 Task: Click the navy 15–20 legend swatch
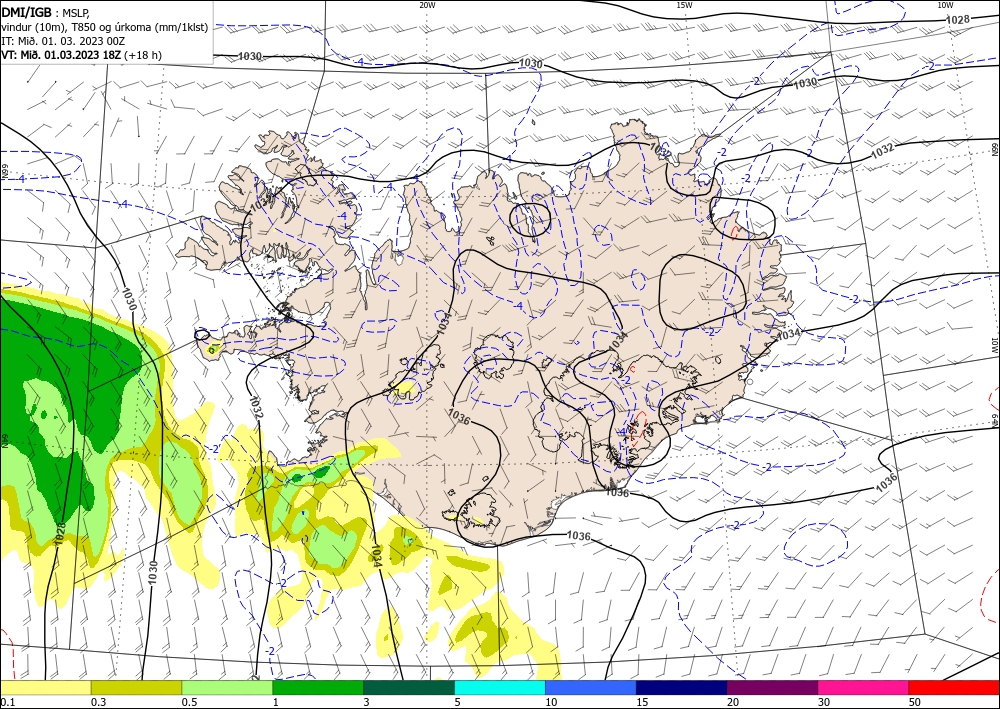682,687
